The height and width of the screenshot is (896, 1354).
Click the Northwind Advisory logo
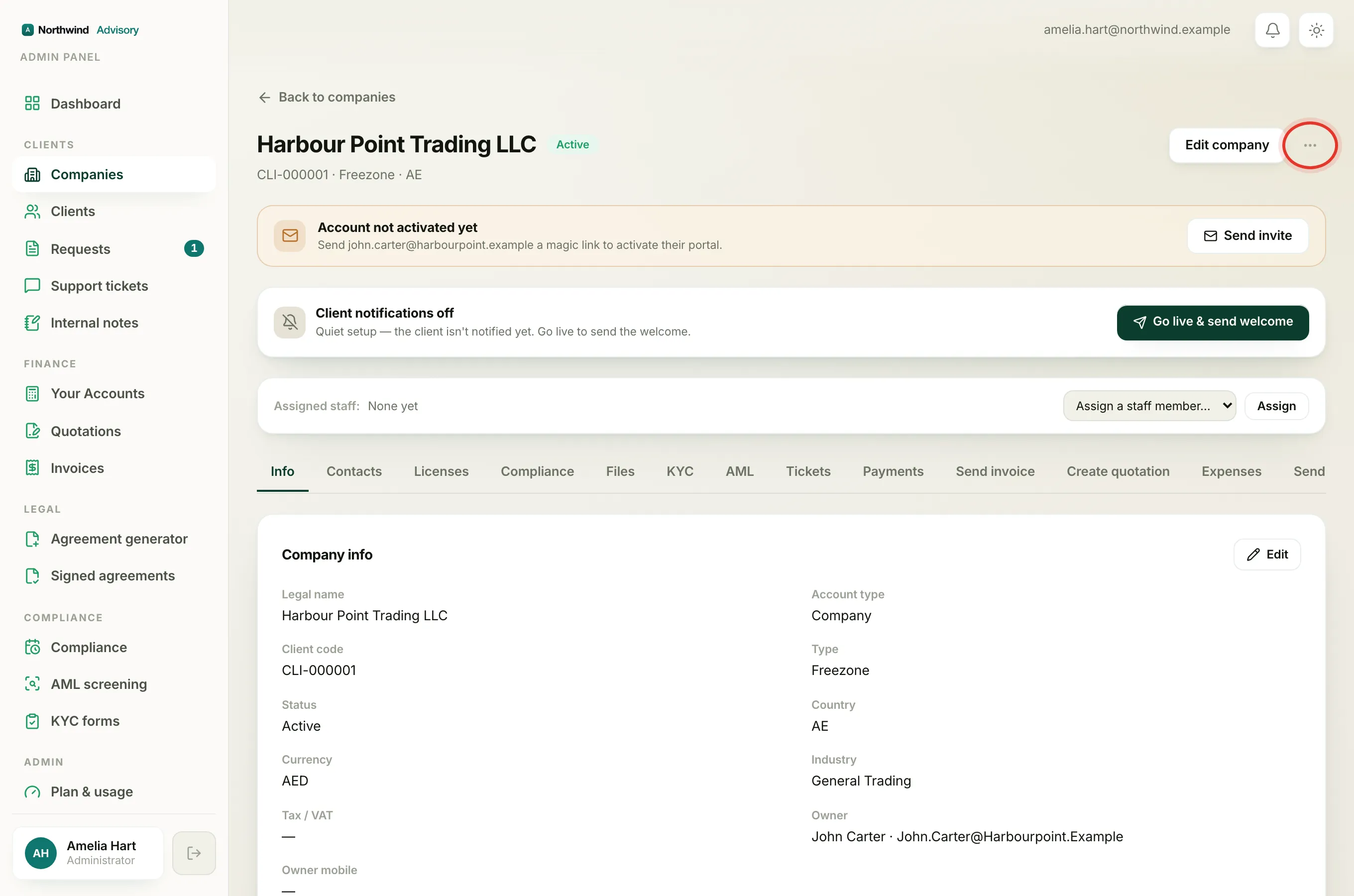coord(80,30)
